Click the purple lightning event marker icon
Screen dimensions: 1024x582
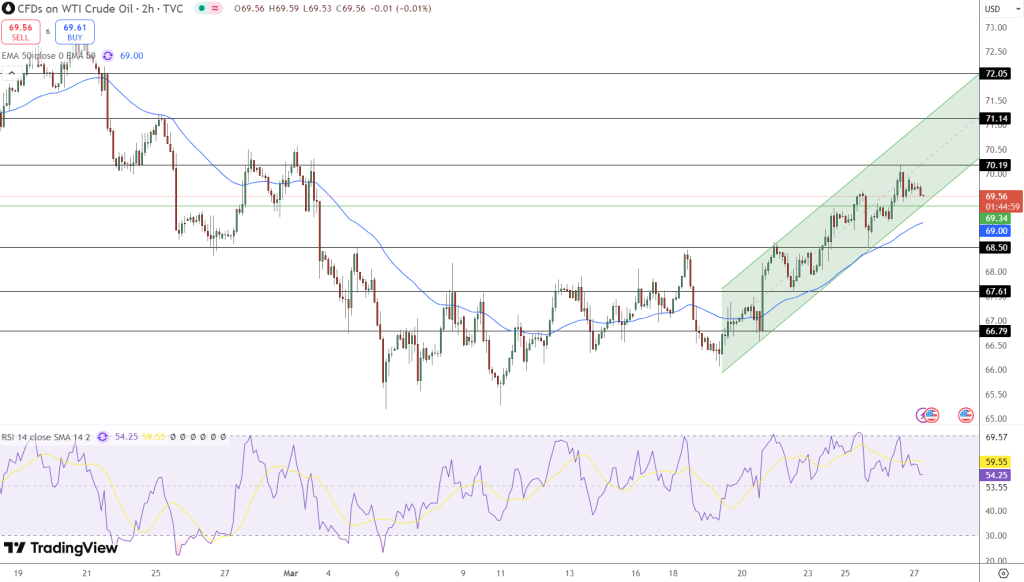click(x=921, y=414)
